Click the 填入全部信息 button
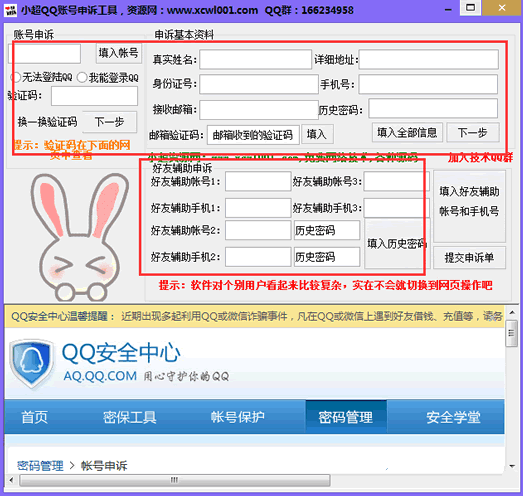 point(407,132)
